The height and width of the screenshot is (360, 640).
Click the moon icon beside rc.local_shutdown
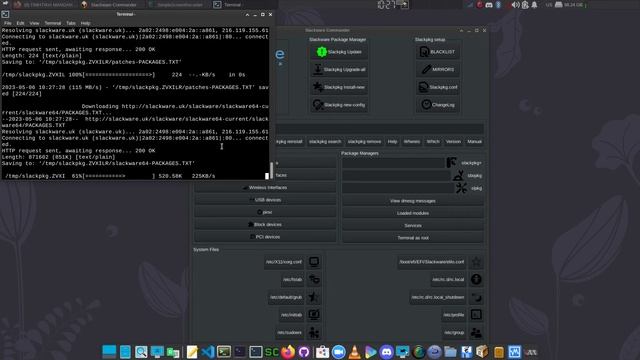coord(476,297)
